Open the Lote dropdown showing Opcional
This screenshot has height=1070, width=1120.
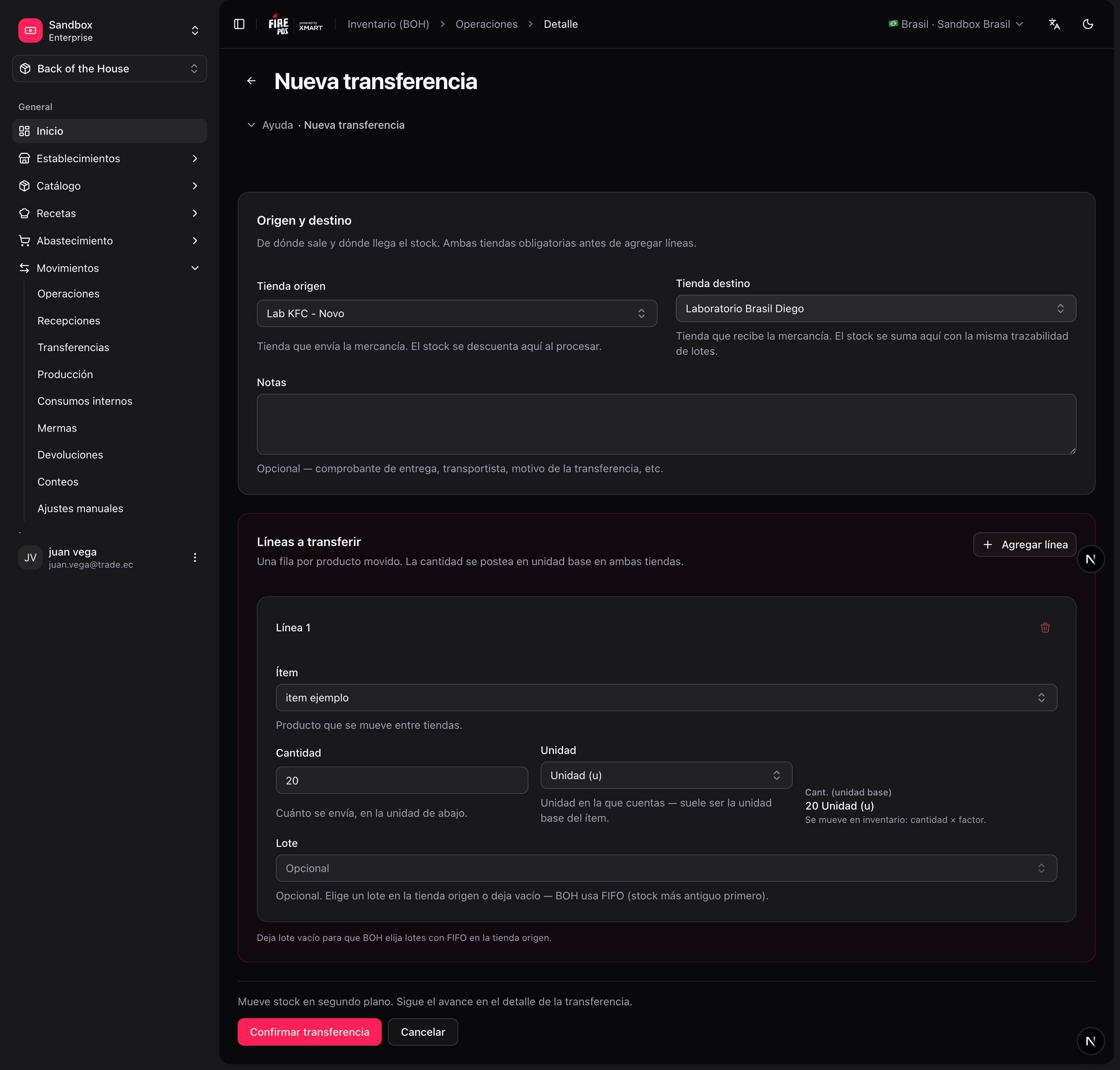point(666,868)
